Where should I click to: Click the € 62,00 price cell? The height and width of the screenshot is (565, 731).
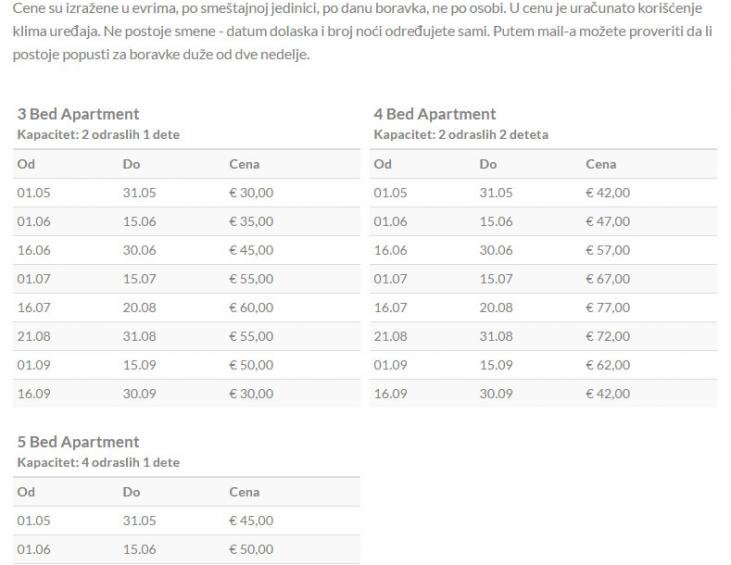(x=608, y=365)
